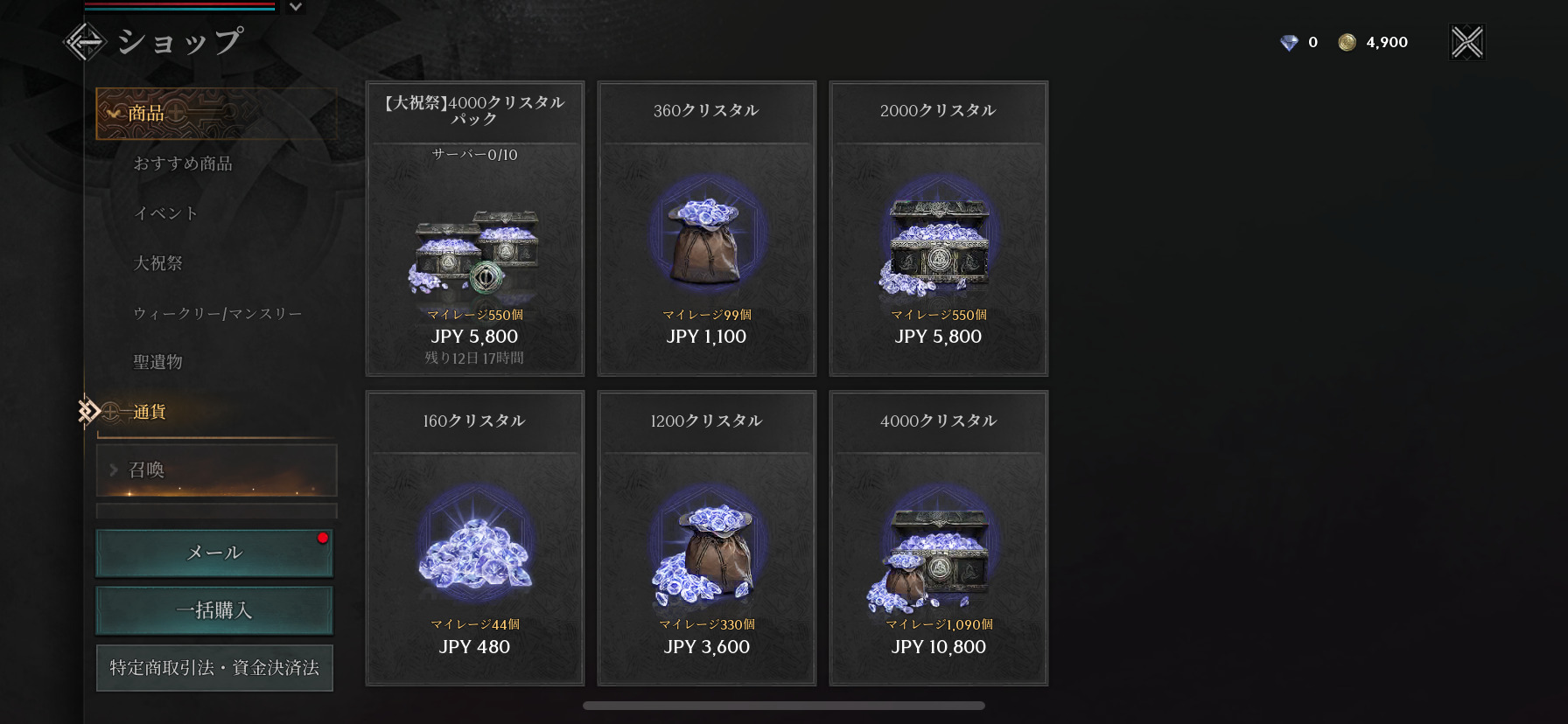Image resolution: width=1568 pixels, height=724 pixels.
Task: Buy the 160クリスタル pile for JPY 480
Action: [x=475, y=538]
